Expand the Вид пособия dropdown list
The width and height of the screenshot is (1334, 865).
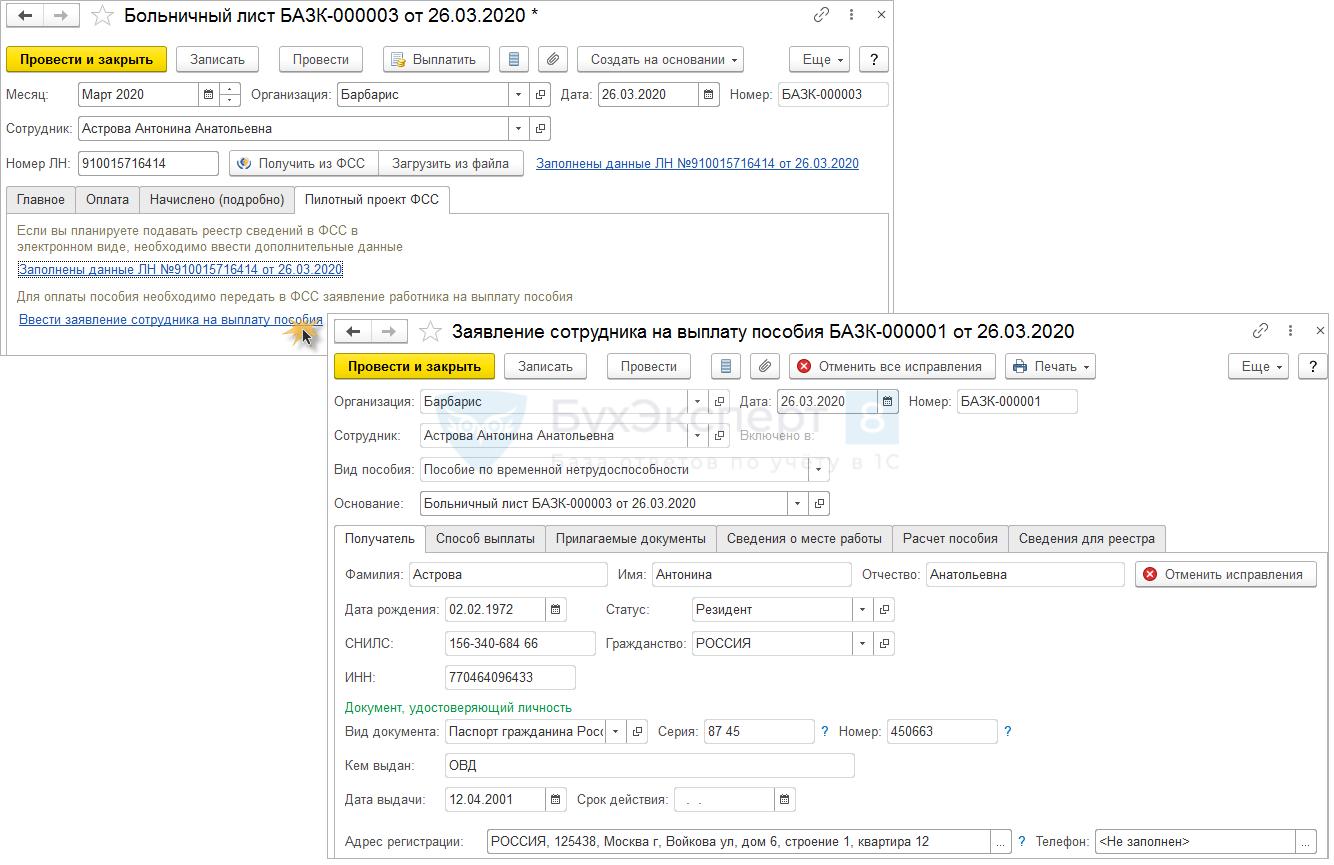coord(820,469)
